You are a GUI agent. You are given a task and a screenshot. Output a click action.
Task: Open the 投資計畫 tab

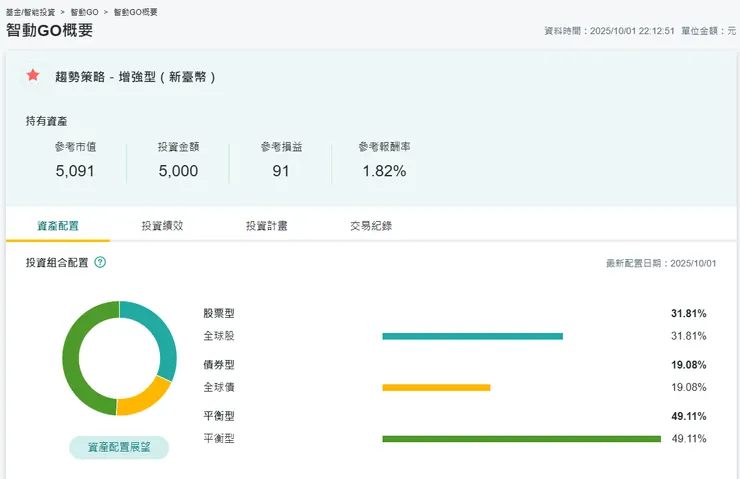click(x=267, y=226)
